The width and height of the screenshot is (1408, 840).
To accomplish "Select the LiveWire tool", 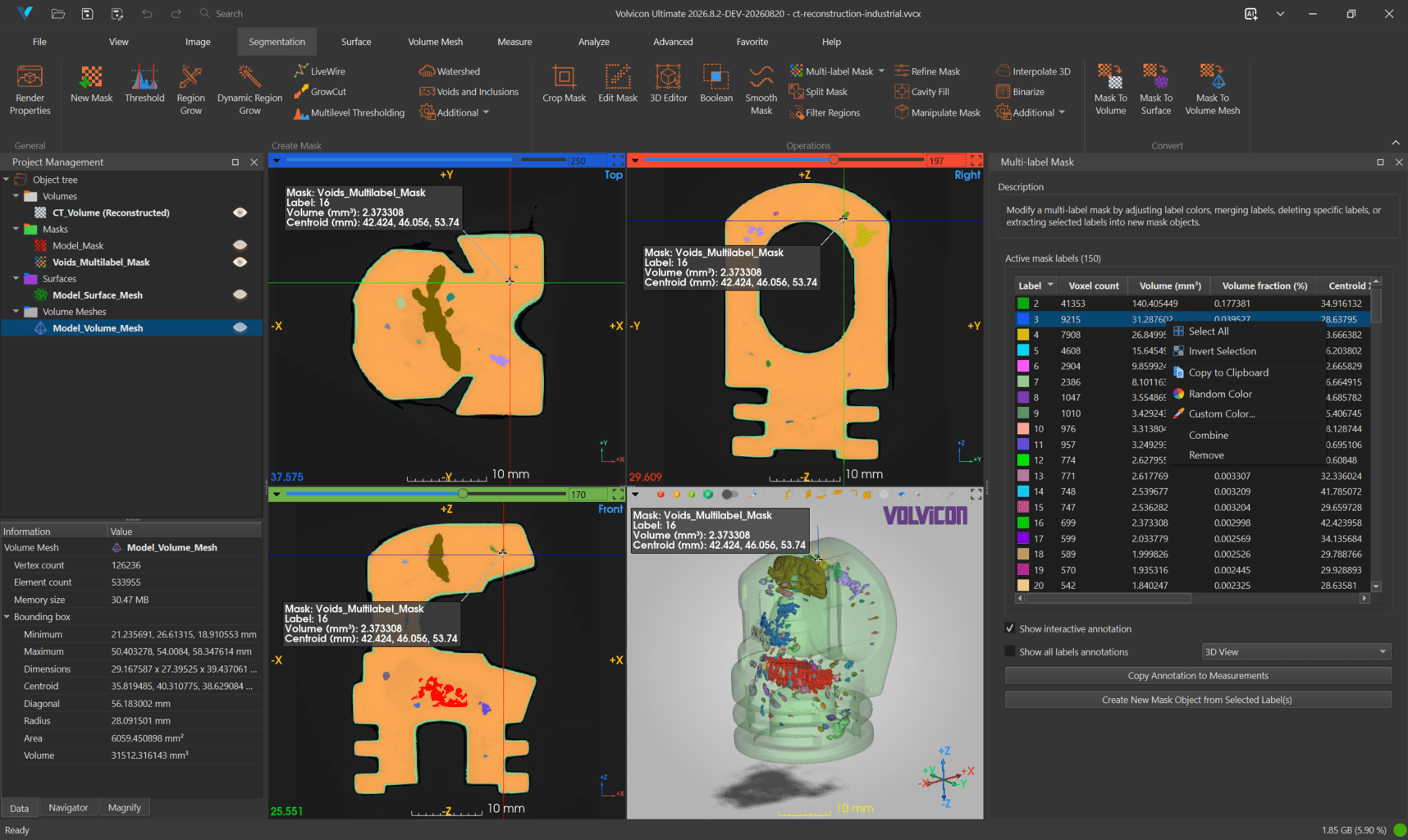I will [320, 71].
